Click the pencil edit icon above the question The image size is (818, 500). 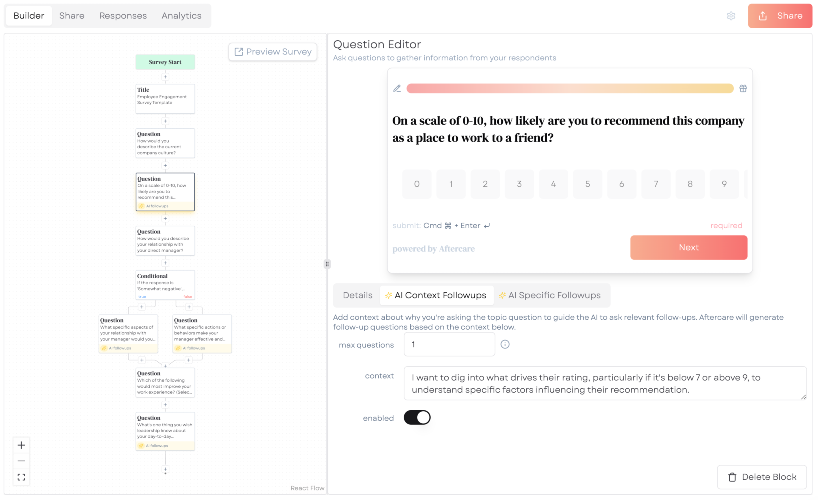pyautogui.click(x=397, y=89)
